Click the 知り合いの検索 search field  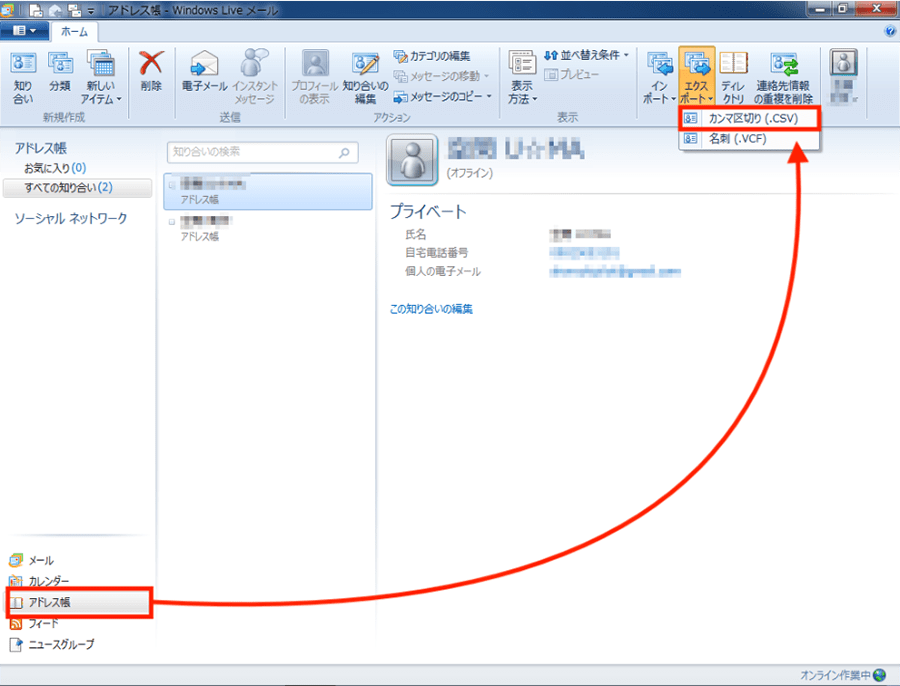262,152
